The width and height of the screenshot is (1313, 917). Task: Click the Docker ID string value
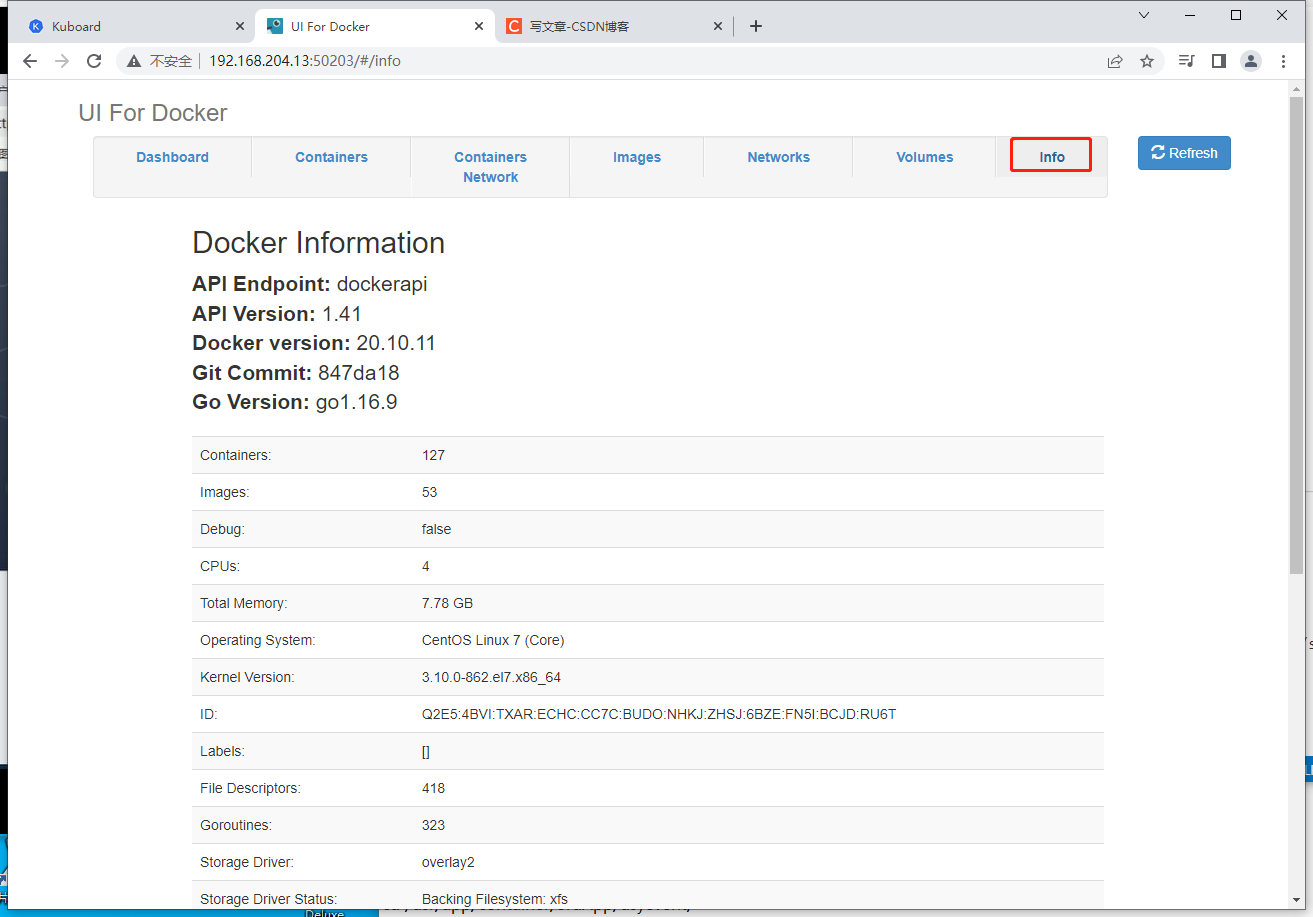[659, 714]
